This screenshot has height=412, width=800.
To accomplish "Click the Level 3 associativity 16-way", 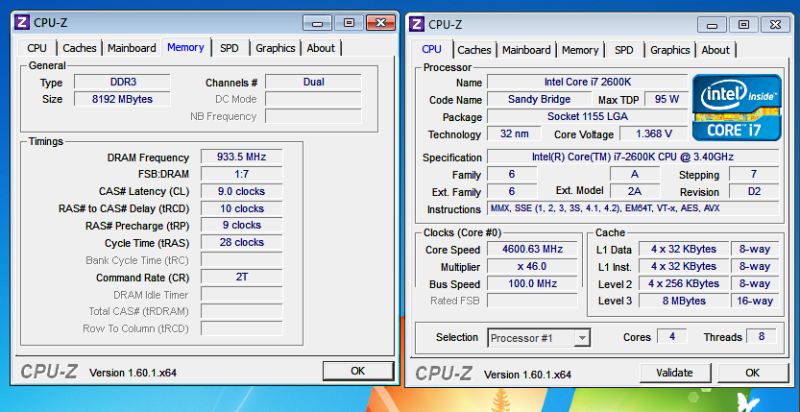I will coord(755,300).
